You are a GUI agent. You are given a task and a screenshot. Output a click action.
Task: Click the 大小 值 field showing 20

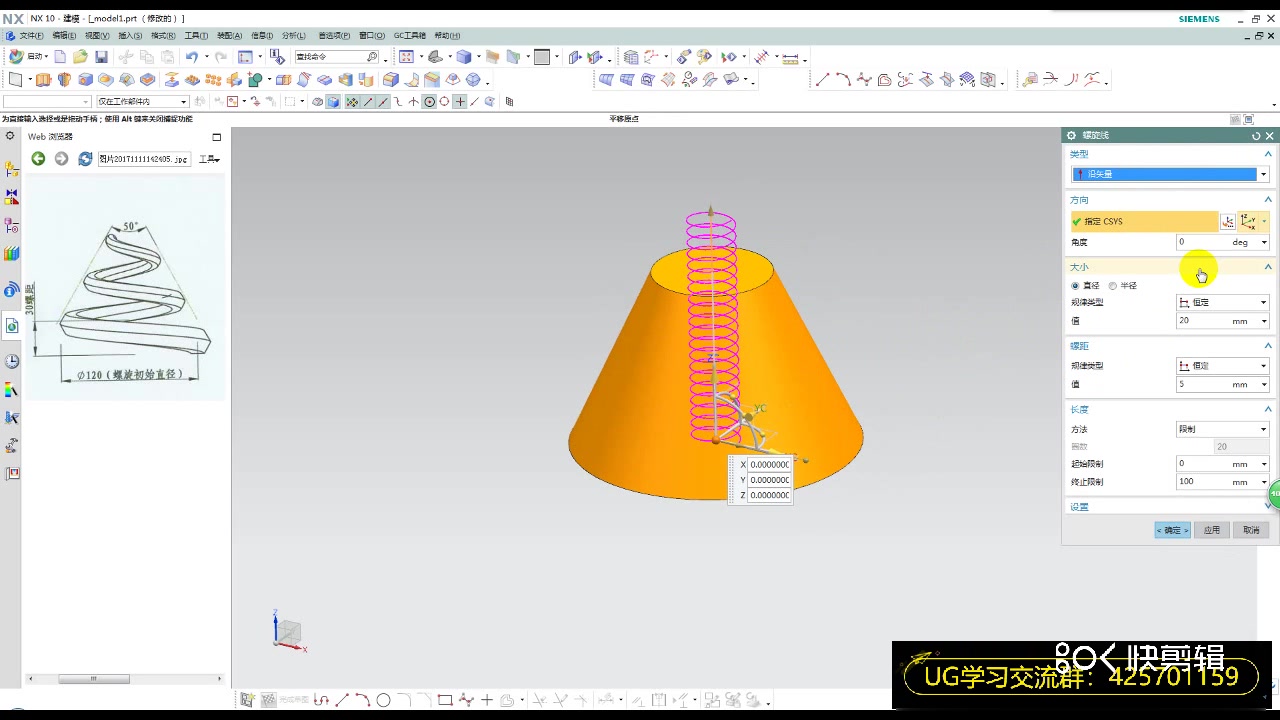(x=1203, y=321)
